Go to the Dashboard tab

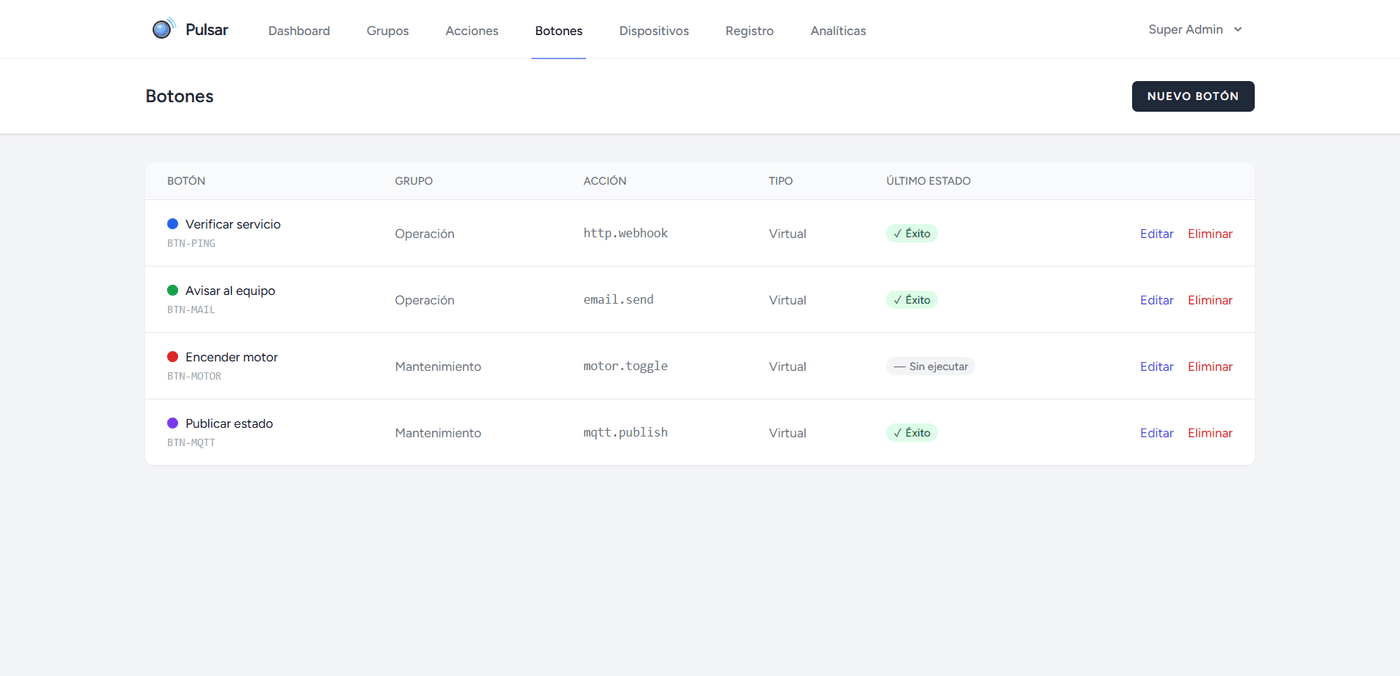(x=299, y=31)
